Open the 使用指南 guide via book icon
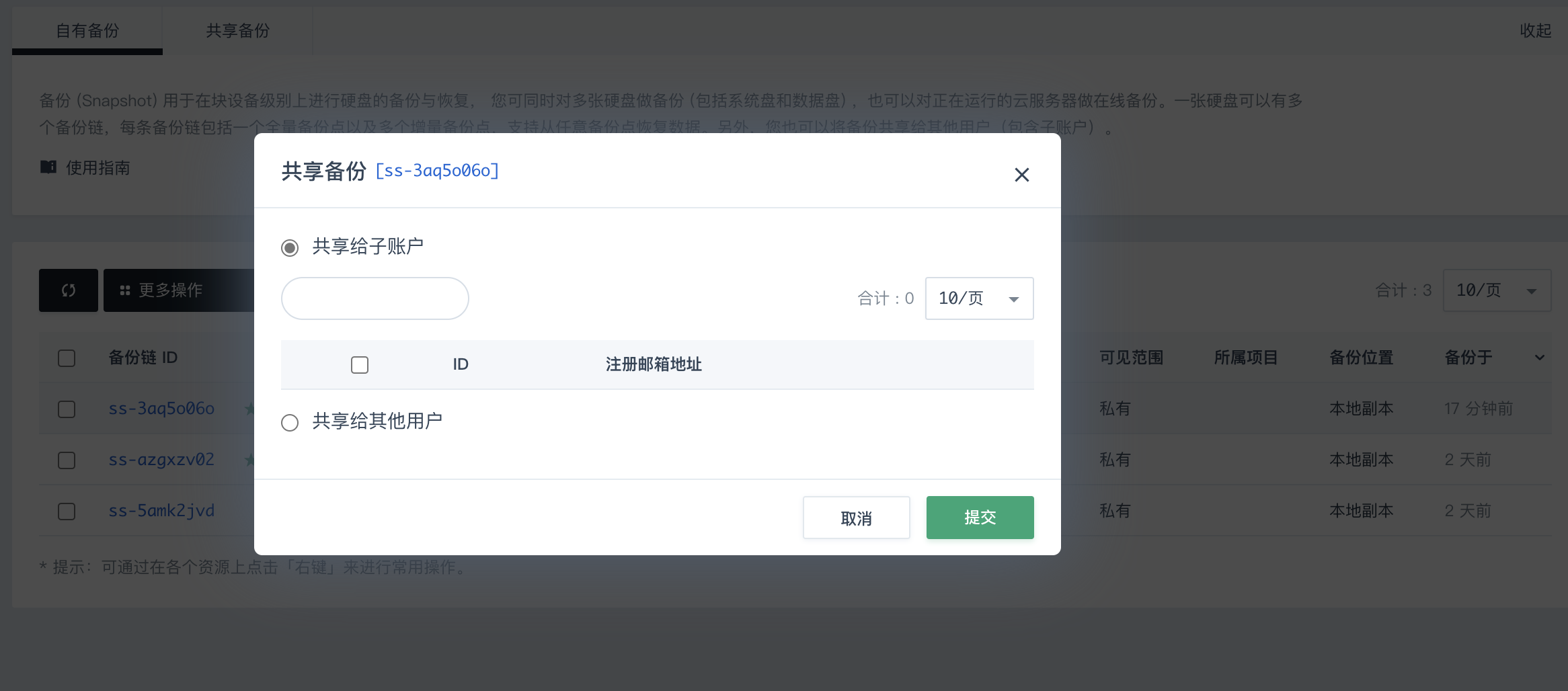 click(48, 167)
